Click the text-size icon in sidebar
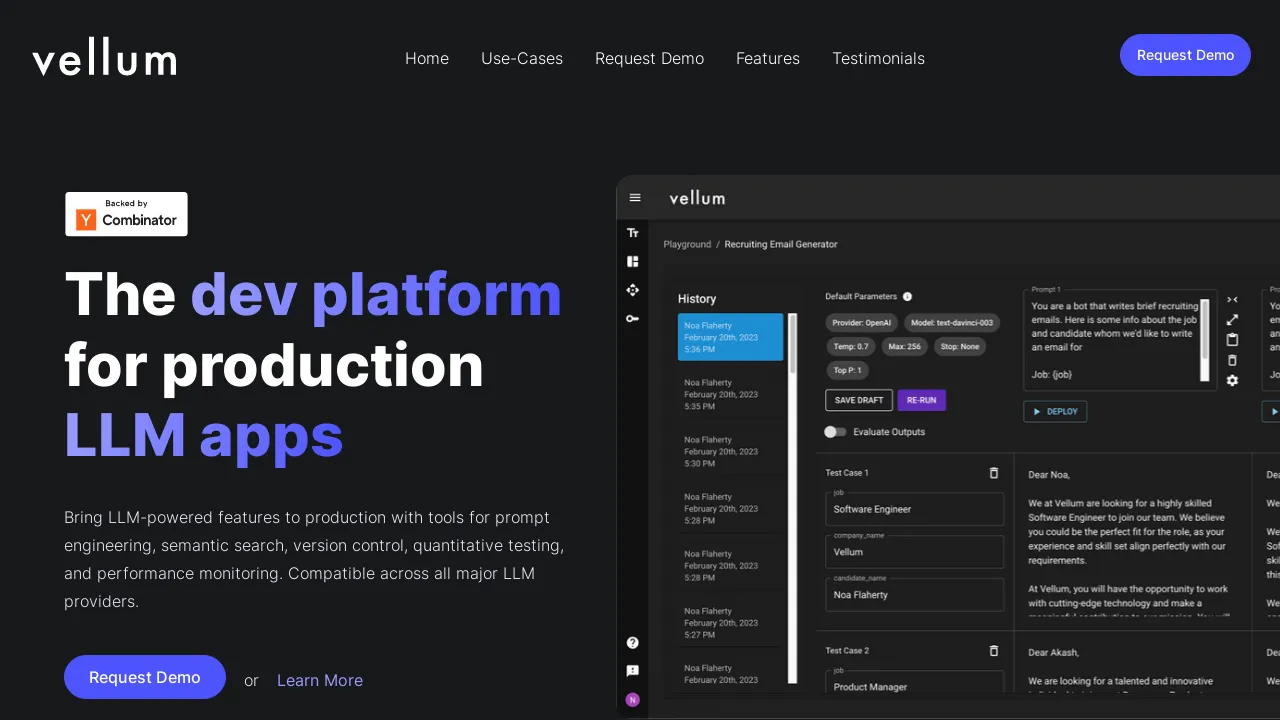Viewport: 1280px width, 720px height. [633, 233]
